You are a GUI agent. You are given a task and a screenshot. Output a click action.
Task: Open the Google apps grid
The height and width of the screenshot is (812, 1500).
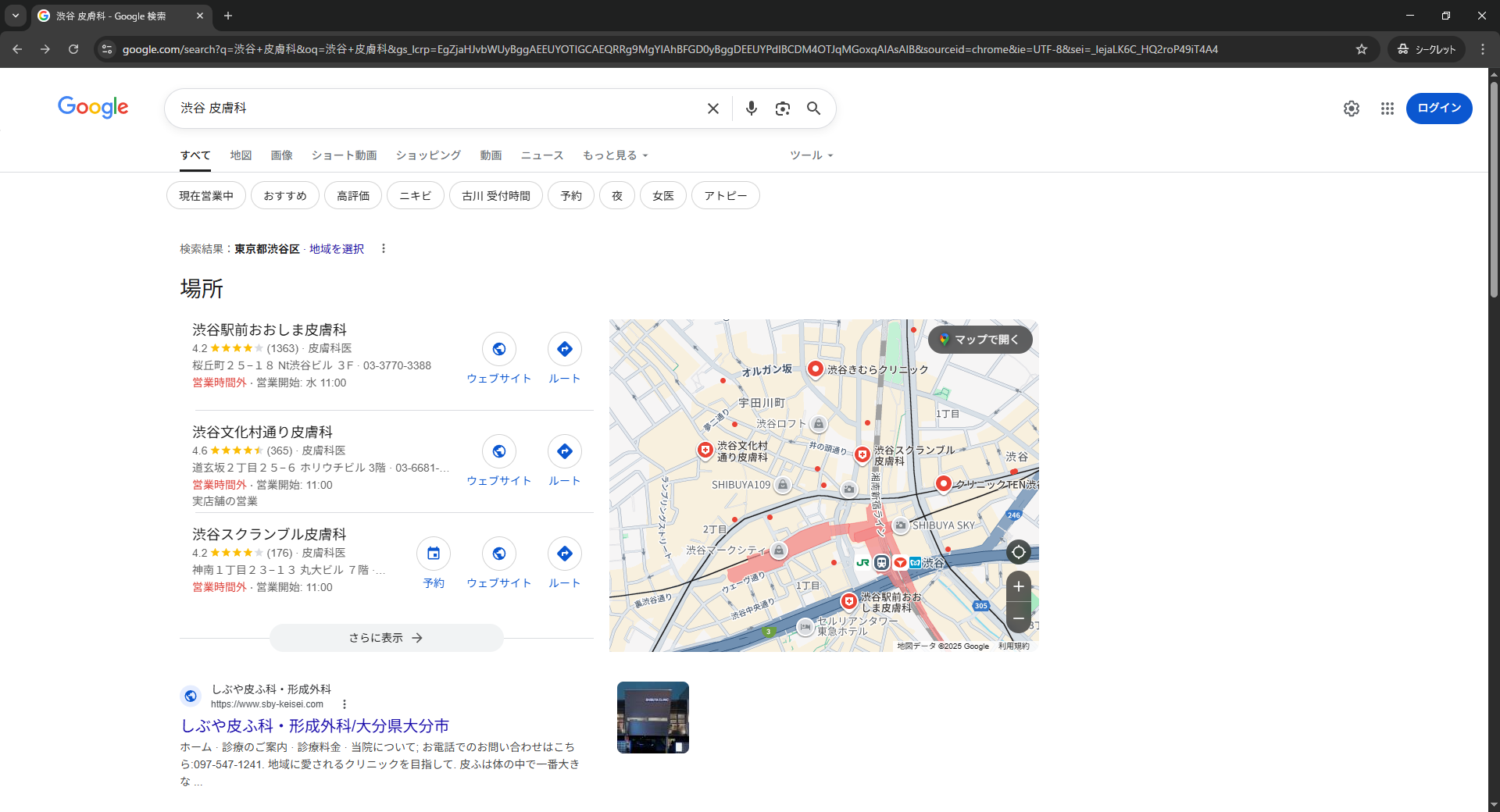[1387, 109]
